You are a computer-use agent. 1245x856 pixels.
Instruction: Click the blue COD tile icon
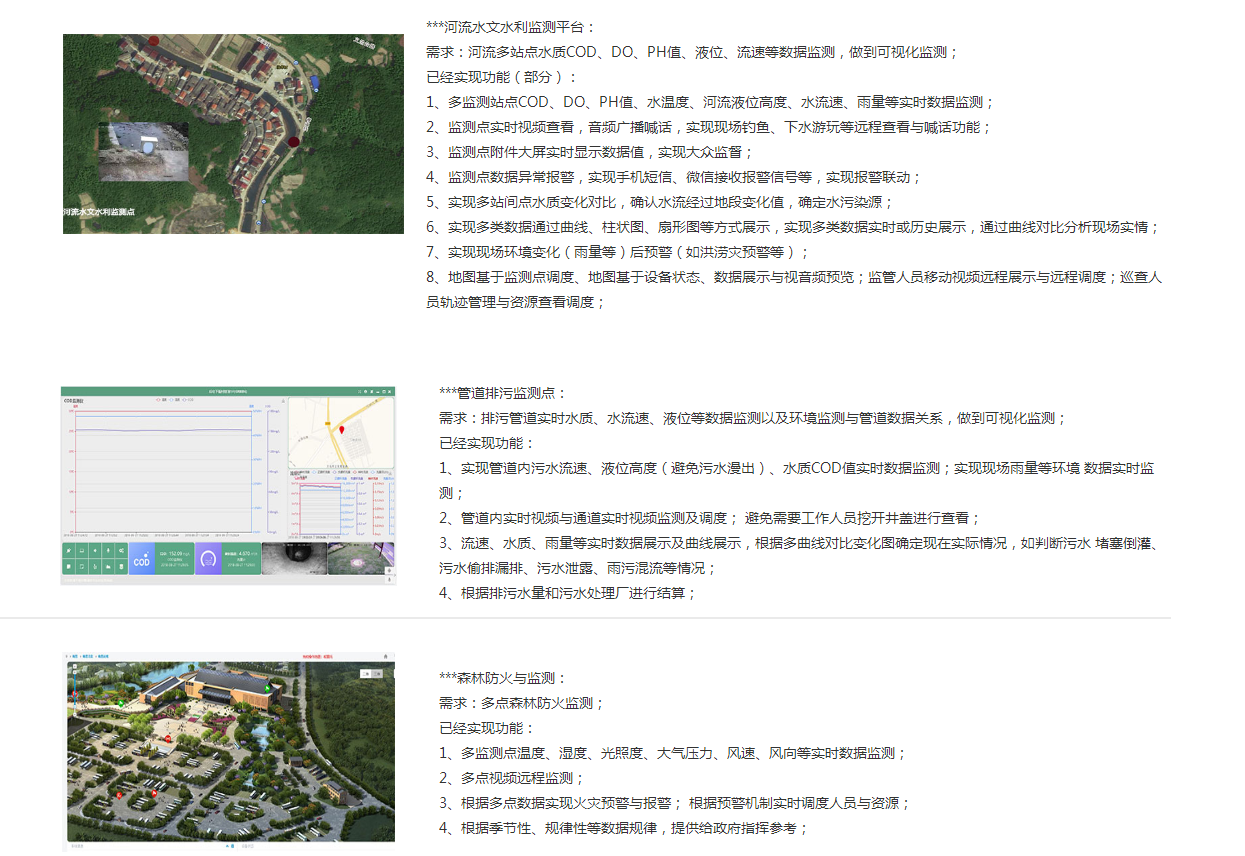tap(141, 558)
